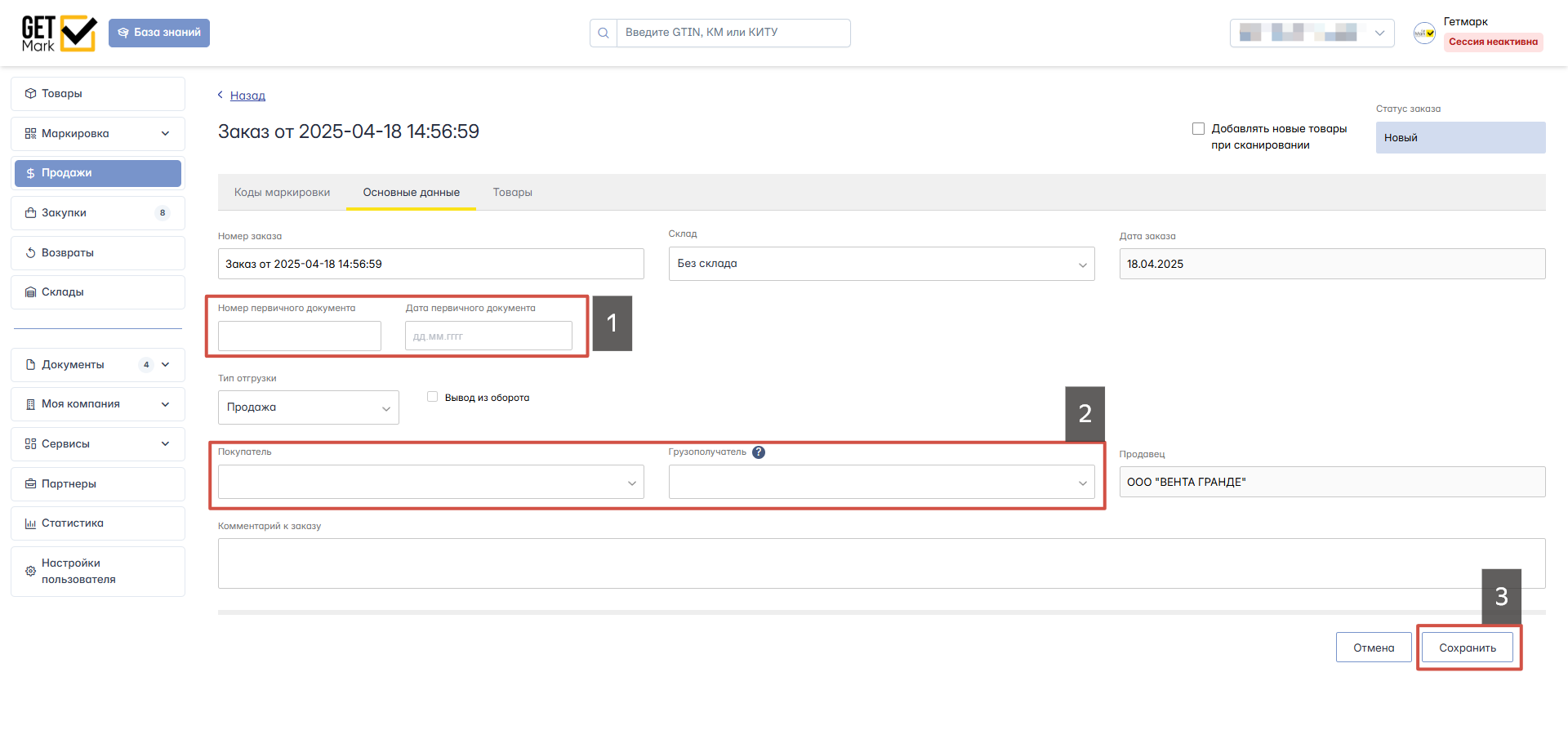1568x739 pixels.
Task: Click the help icon next to Грузополучатель
Action: click(759, 452)
